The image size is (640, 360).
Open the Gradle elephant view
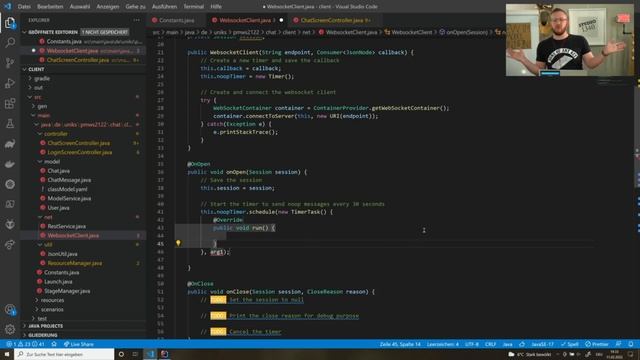[x=10, y=144]
